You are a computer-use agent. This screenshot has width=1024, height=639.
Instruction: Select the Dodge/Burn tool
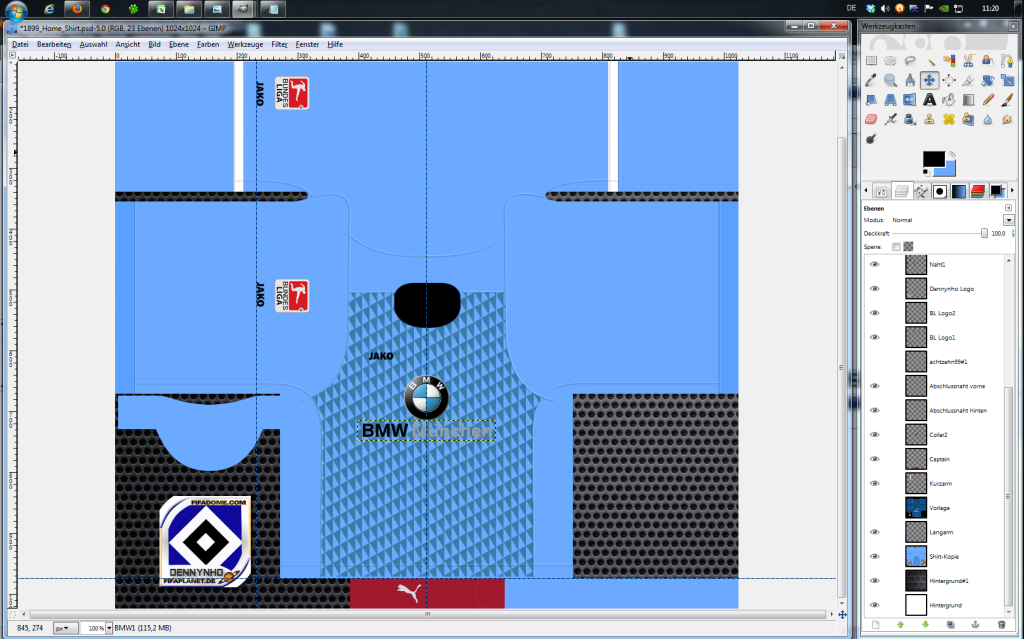(871, 139)
